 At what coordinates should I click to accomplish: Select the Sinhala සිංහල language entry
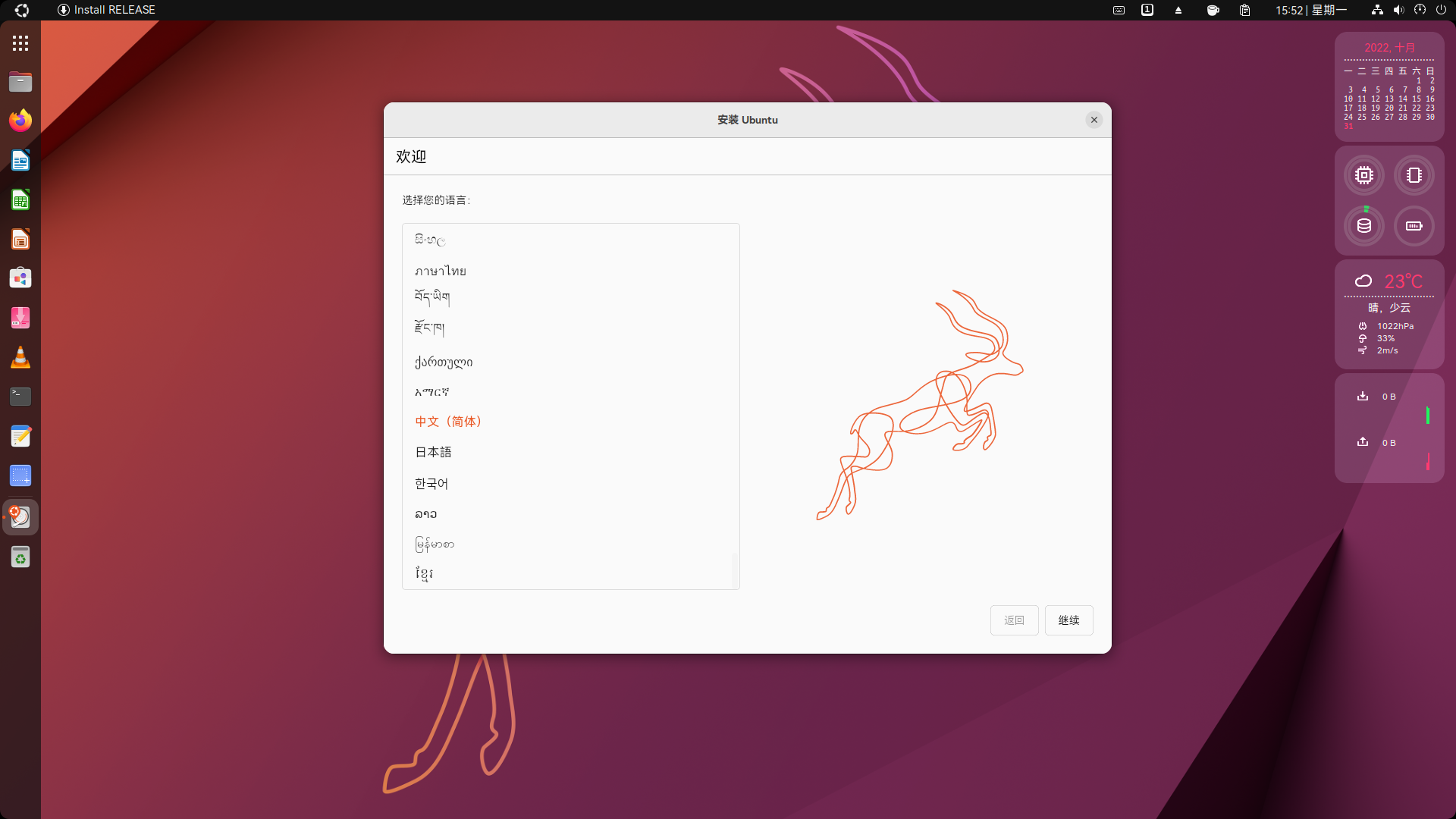570,240
